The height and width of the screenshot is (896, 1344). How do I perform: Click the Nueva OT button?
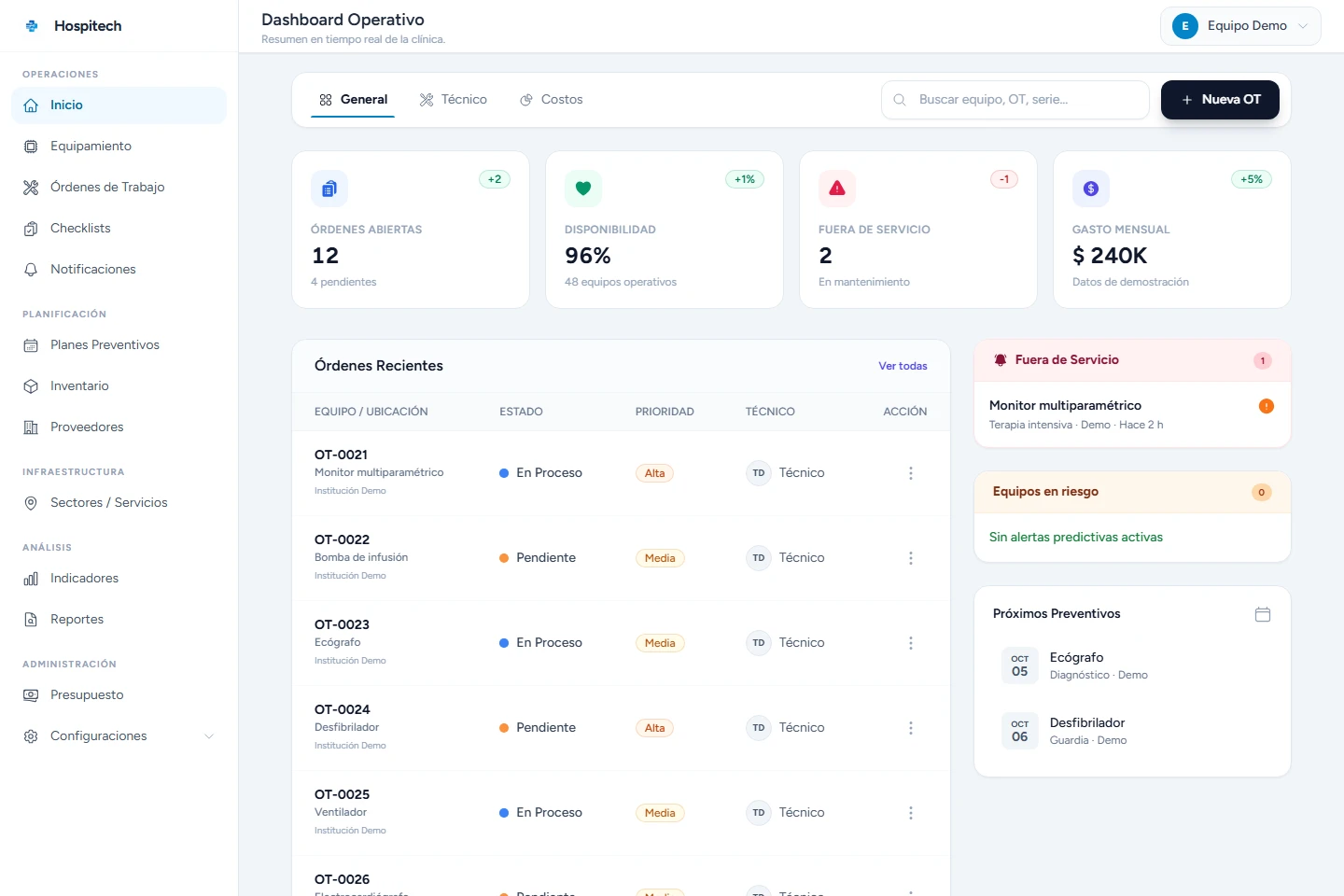point(1220,100)
